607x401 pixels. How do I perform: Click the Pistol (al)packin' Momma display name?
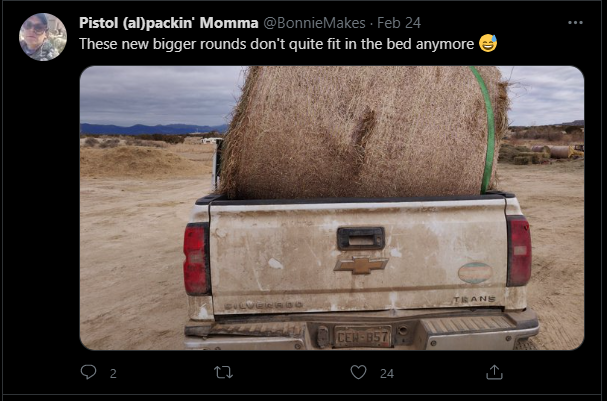pos(168,23)
